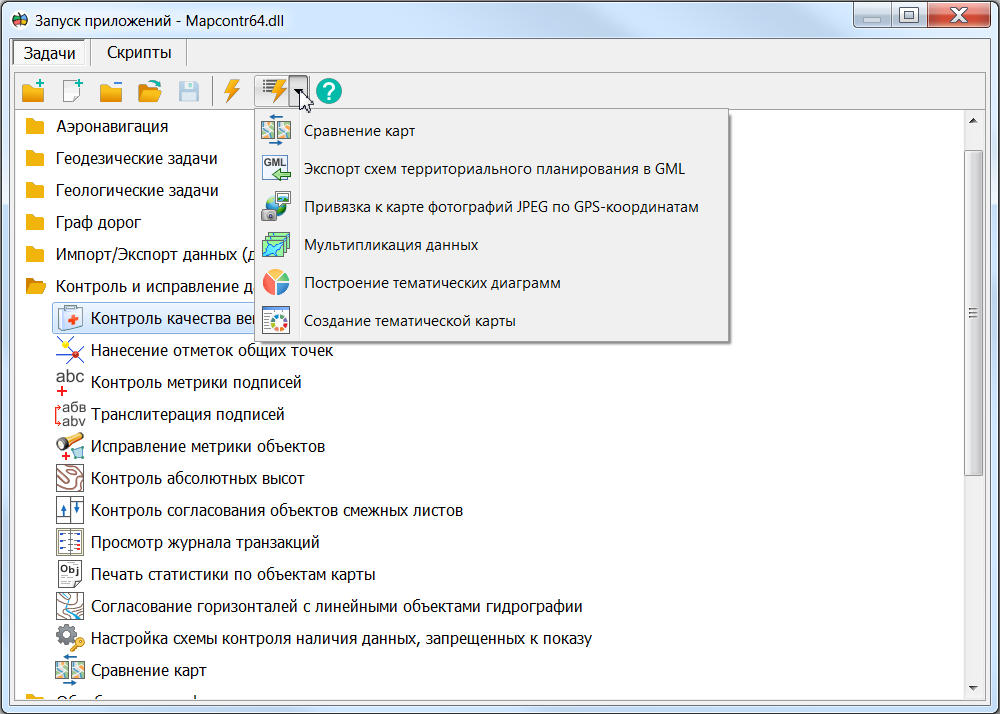
Task: Open the dropdown arrow beside recent tasks
Action: [299, 91]
